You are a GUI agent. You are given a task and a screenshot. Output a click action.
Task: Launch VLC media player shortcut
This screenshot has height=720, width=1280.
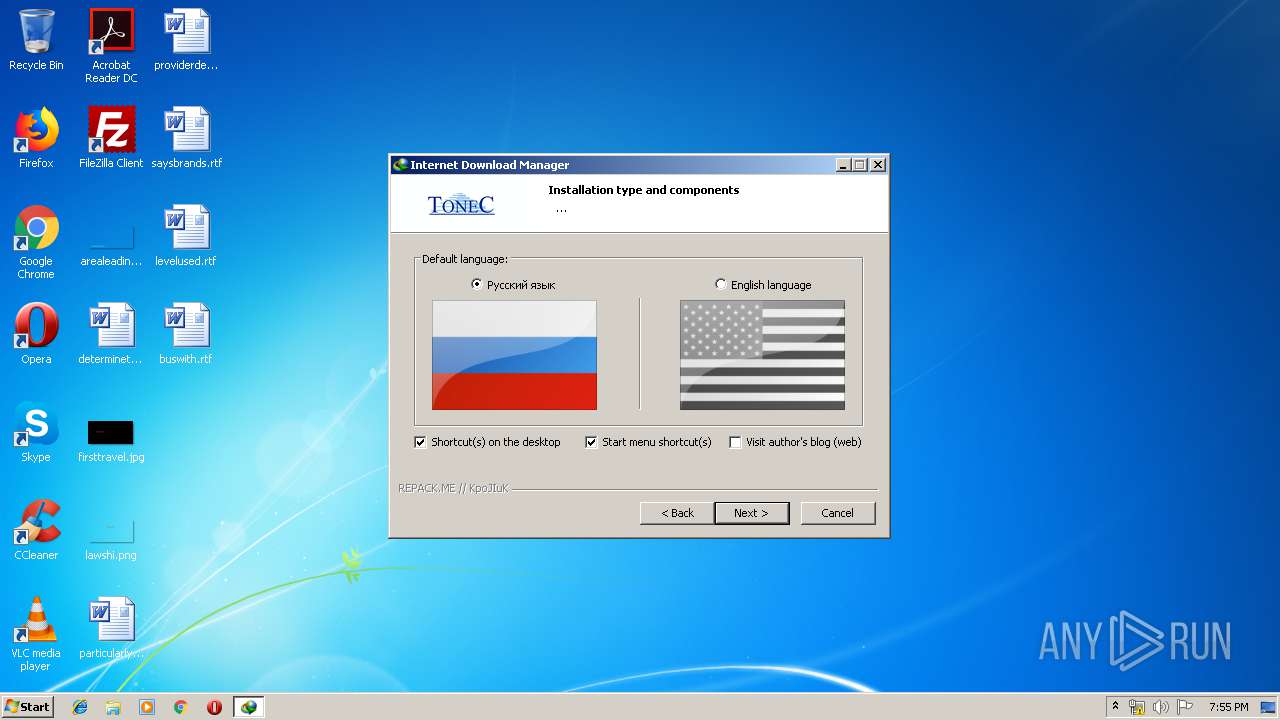(36, 634)
